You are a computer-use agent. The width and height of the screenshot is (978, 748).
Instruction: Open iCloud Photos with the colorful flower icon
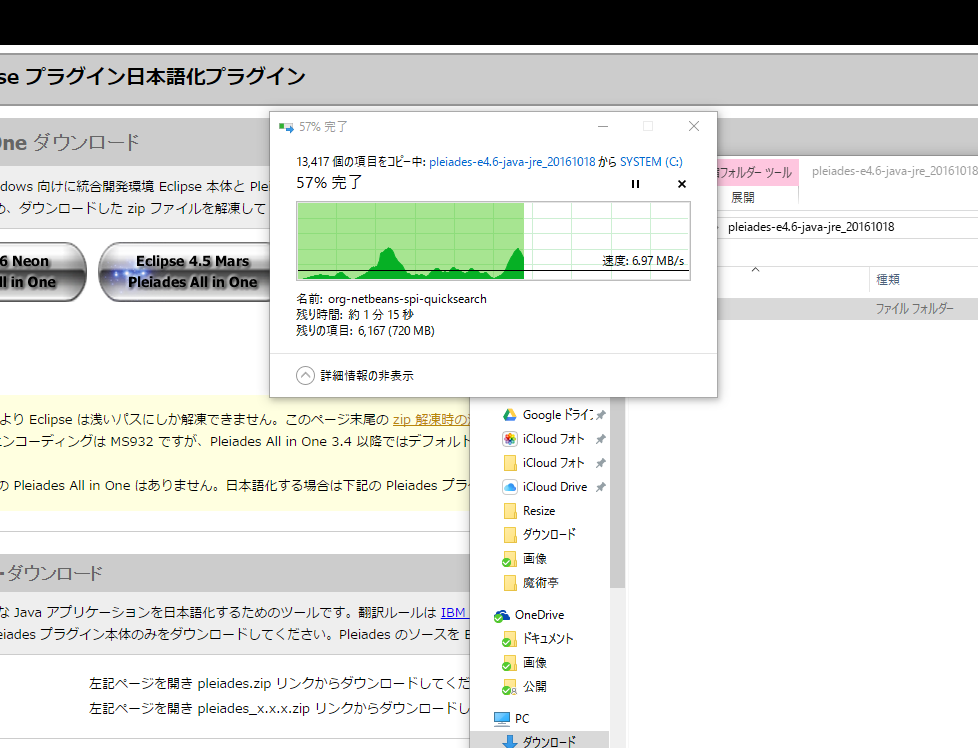point(509,439)
